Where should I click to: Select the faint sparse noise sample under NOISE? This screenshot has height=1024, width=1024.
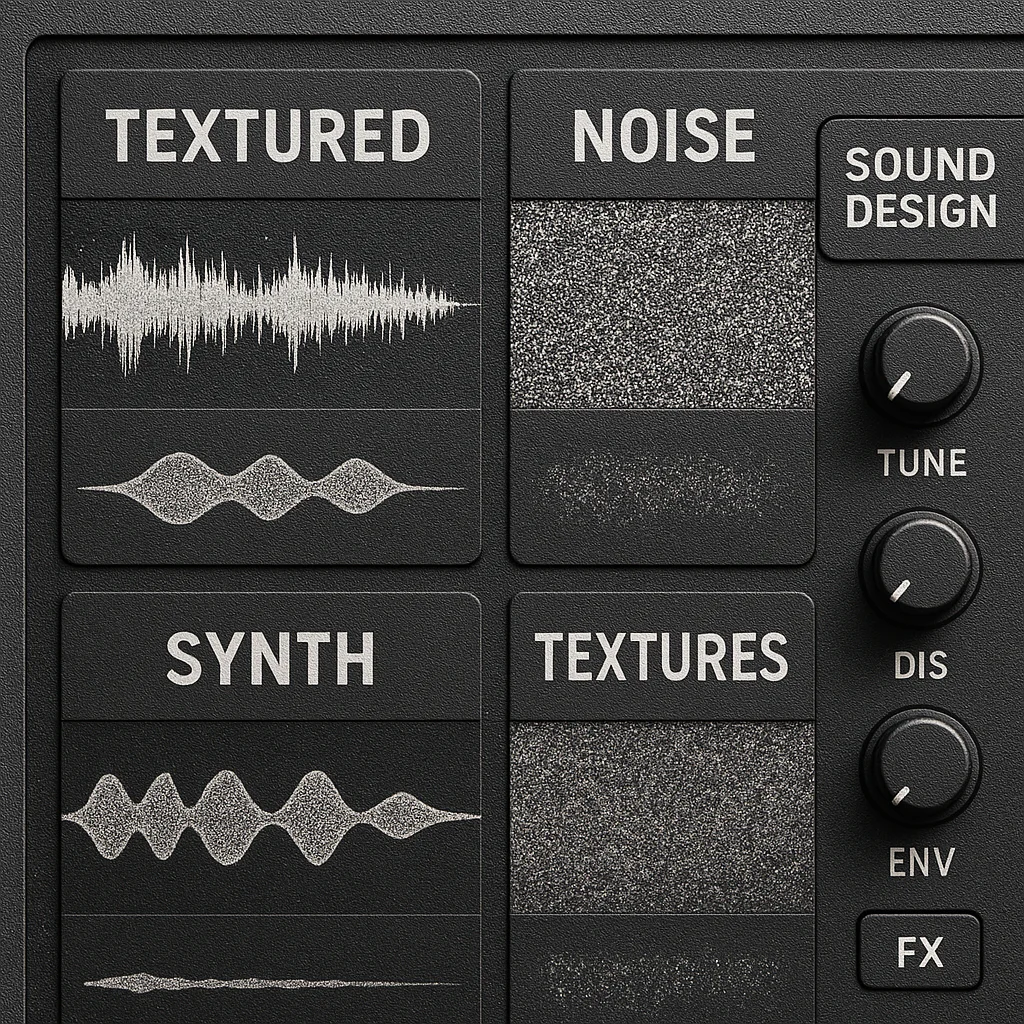coord(662,487)
